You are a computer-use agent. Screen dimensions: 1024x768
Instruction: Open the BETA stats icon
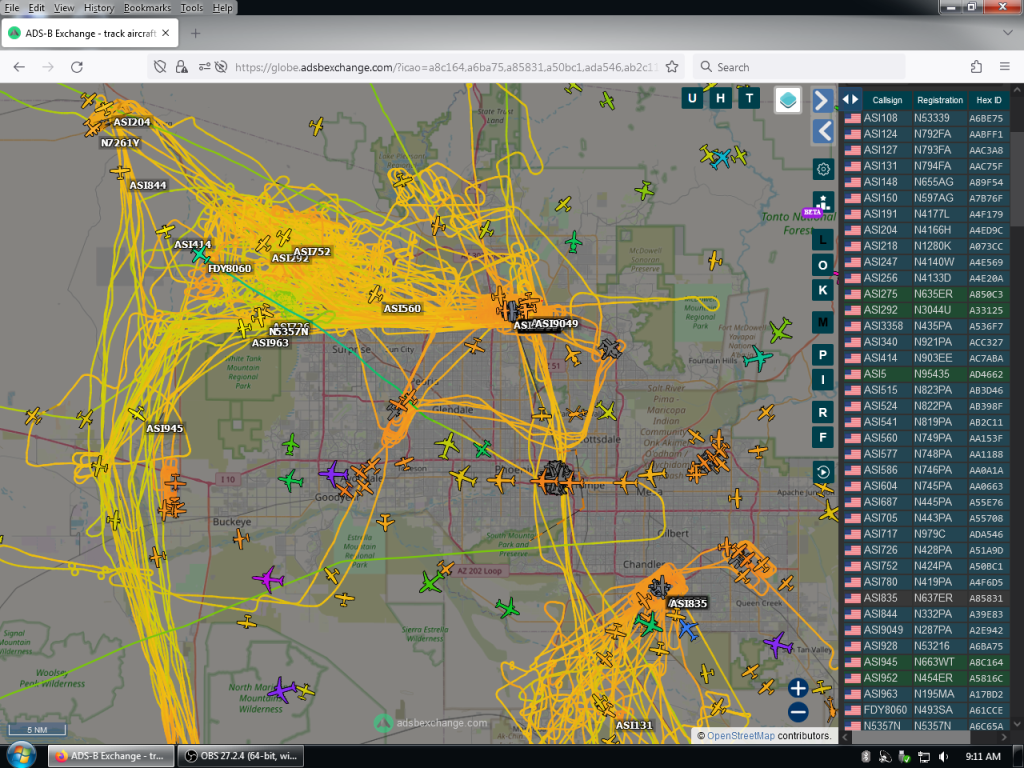(x=823, y=202)
